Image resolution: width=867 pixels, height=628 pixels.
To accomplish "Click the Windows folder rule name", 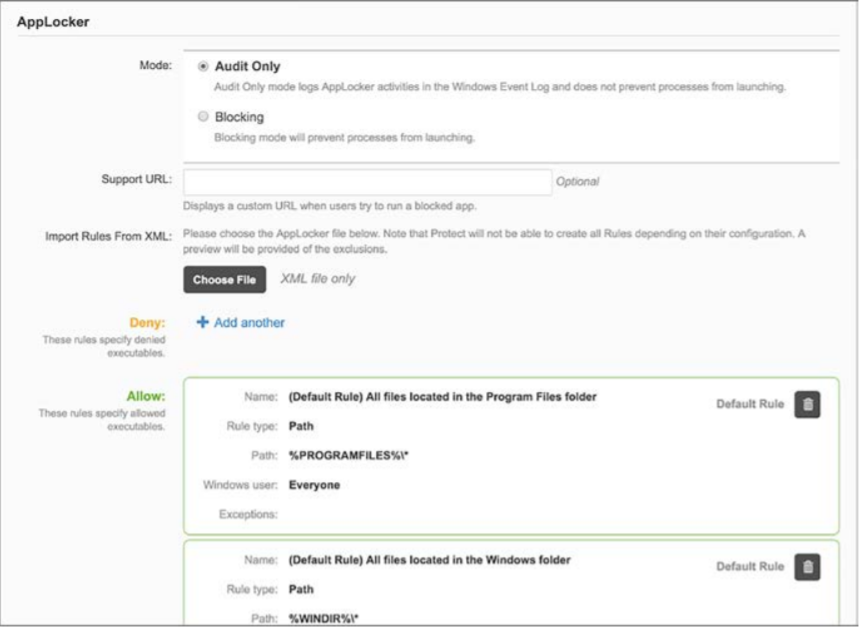I will [429, 560].
